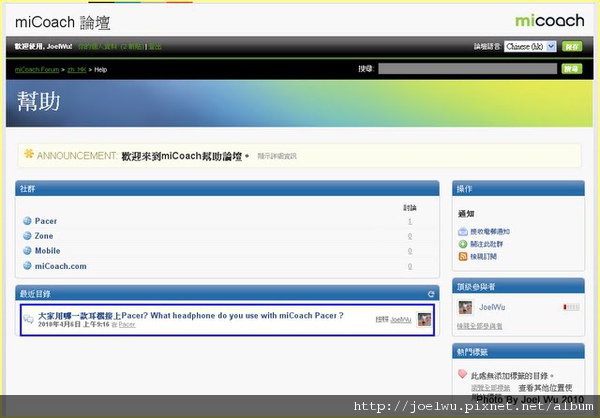The height and width of the screenshot is (418, 600).
Task: Click the green micoach logo
Action: pyautogui.click(x=549, y=21)
